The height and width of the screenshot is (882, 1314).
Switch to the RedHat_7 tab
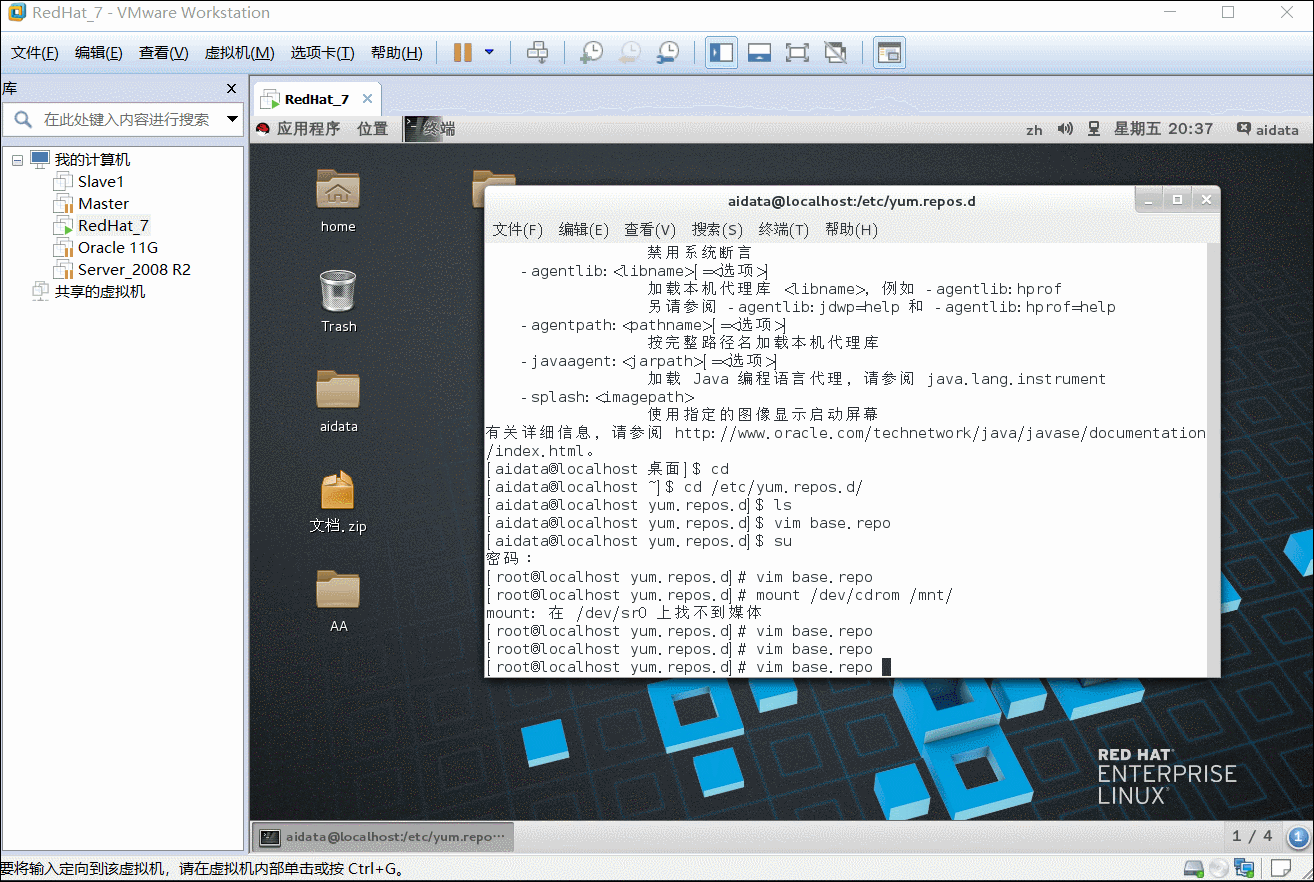tap(316, 99)
